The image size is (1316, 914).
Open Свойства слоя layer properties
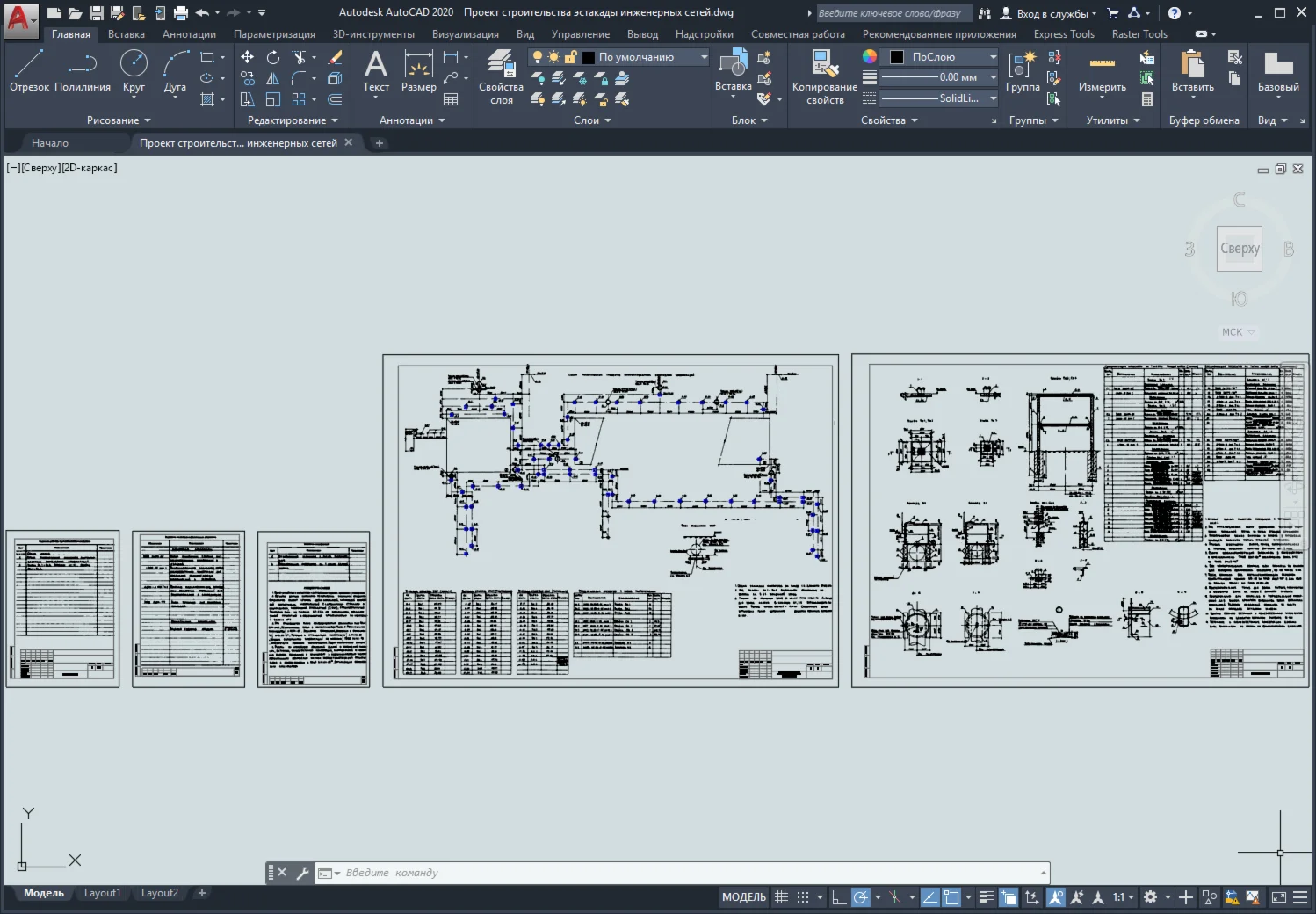tap(501, 76)
